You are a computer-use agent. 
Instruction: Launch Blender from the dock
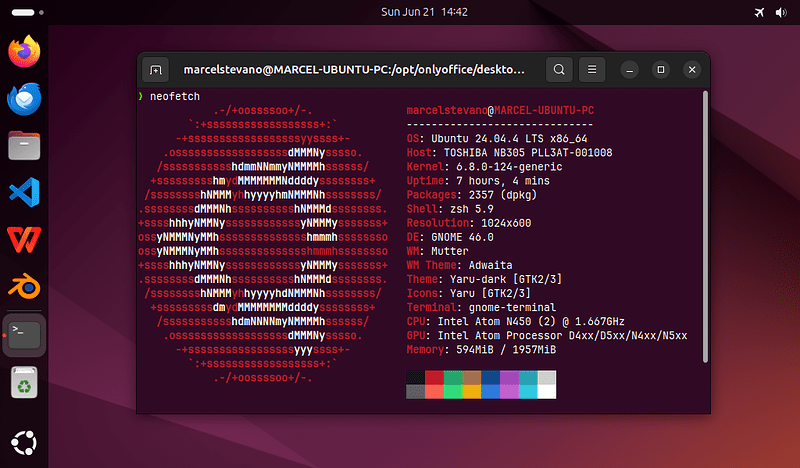(24, 287)
